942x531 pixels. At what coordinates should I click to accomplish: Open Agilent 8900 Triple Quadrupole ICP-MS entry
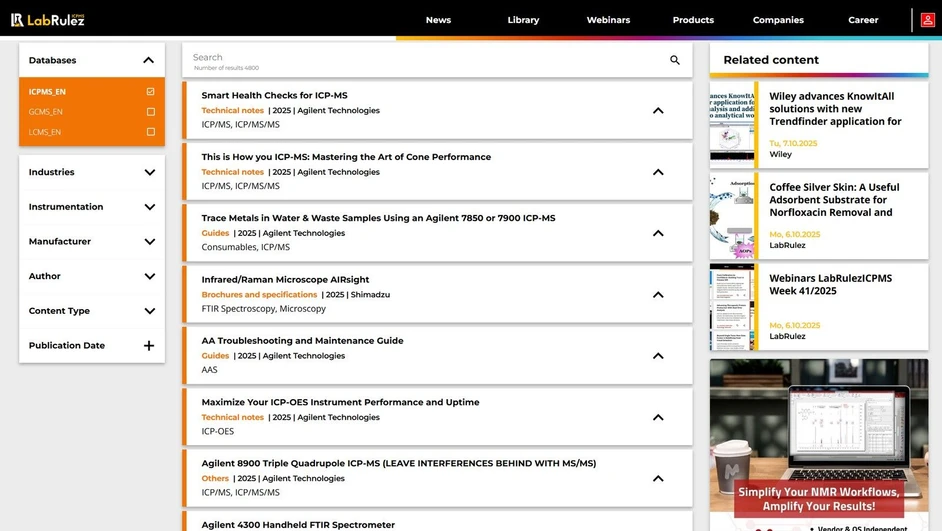[x=398, y=463]
